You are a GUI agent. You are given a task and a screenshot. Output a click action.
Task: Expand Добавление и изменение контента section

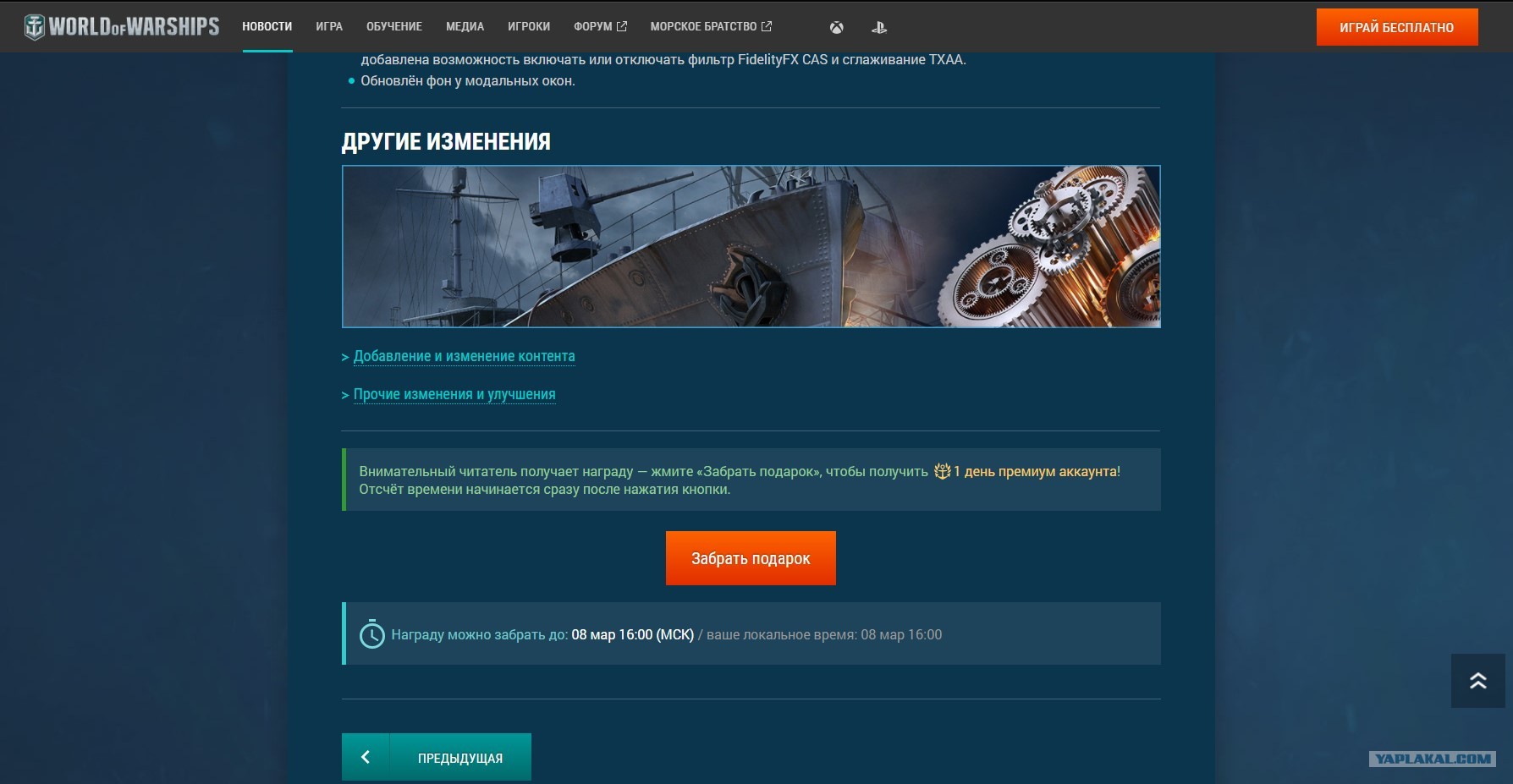point(464,356)
